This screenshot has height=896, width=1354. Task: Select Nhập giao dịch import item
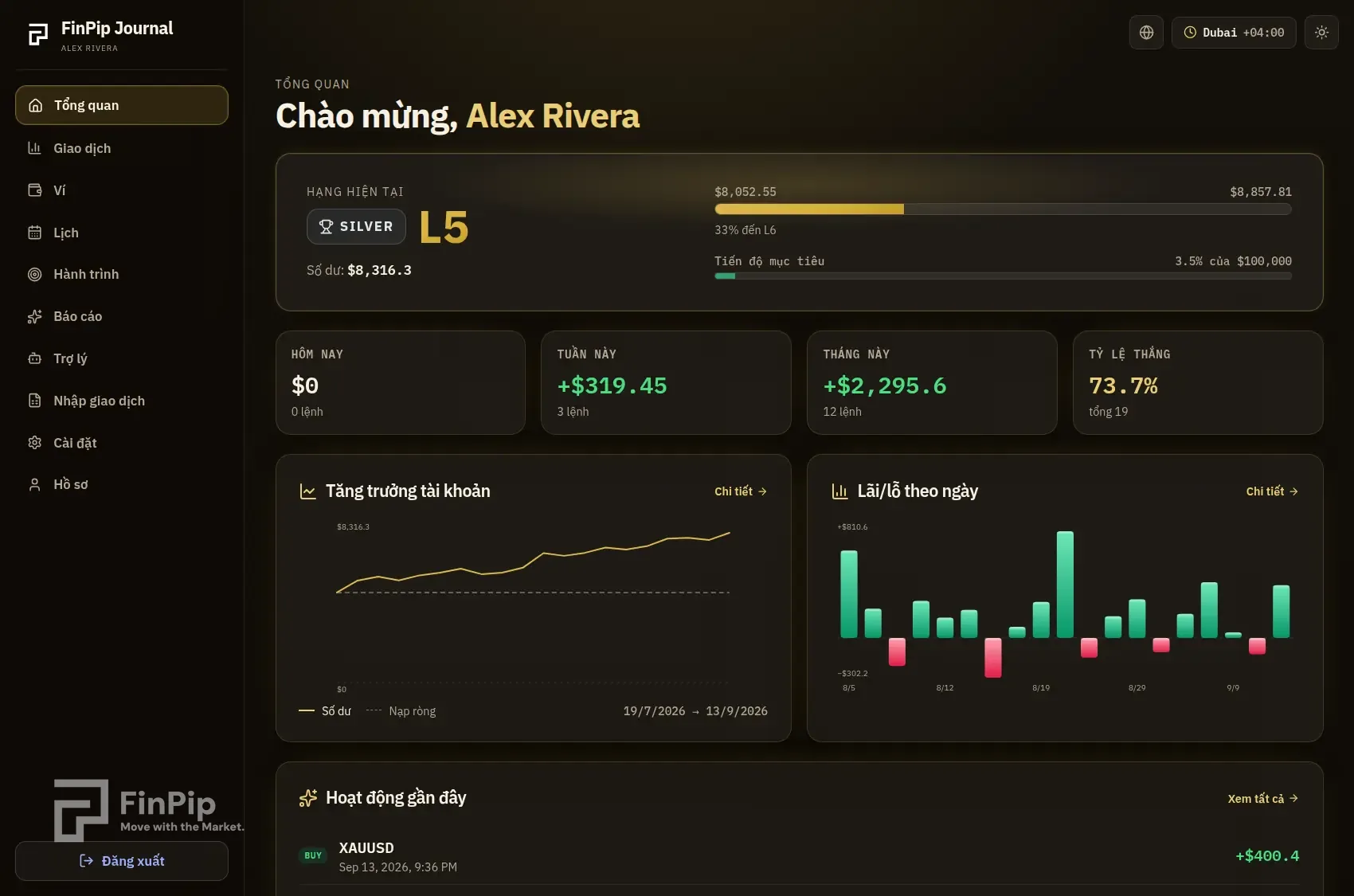click(x=122, y=401)
